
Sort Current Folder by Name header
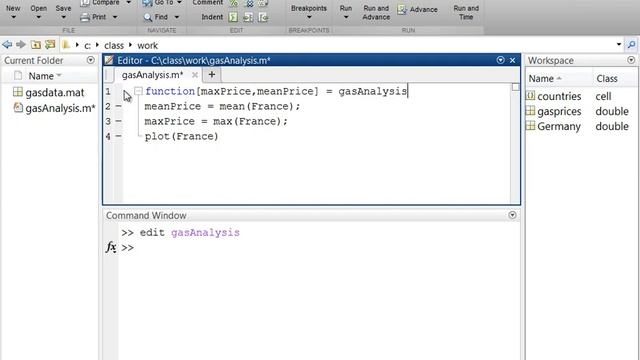pos(41,76)
